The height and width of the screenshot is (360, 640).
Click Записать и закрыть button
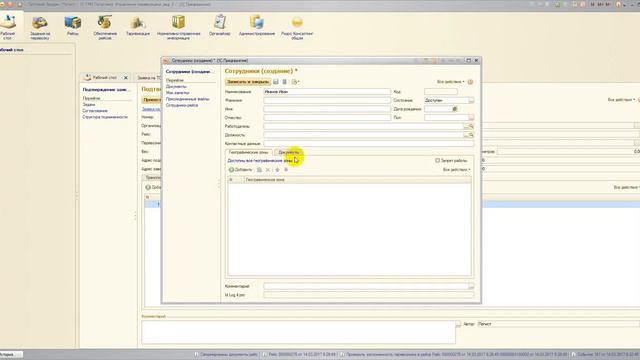click(247, 82)
